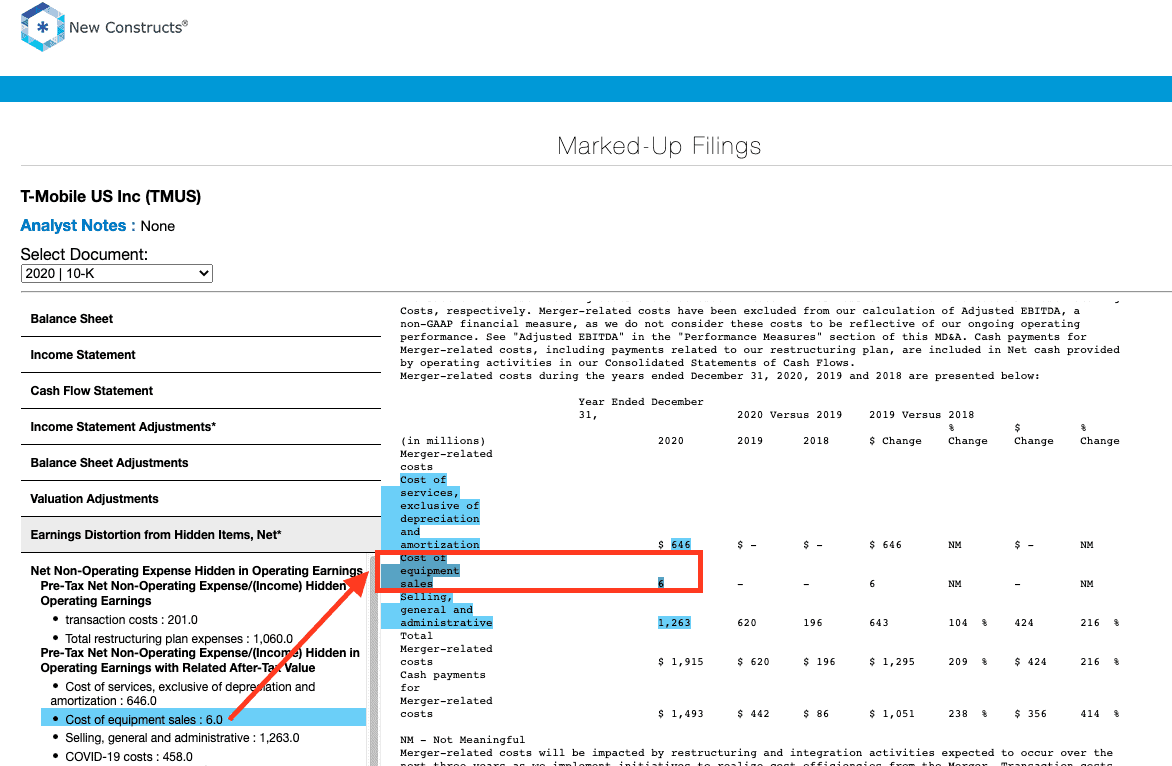Click the 2019 Versus 2018 column header
The width and height of the screenshot is (1172, 766).
coord(922,415)
